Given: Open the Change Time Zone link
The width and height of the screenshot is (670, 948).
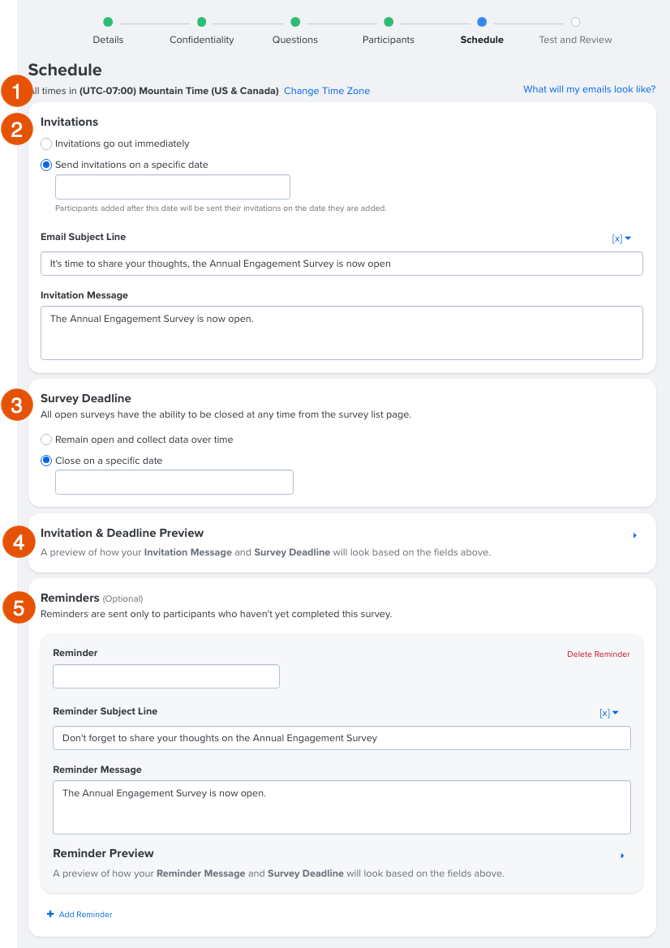Looking at the screenshot, I should coord(327,91).
